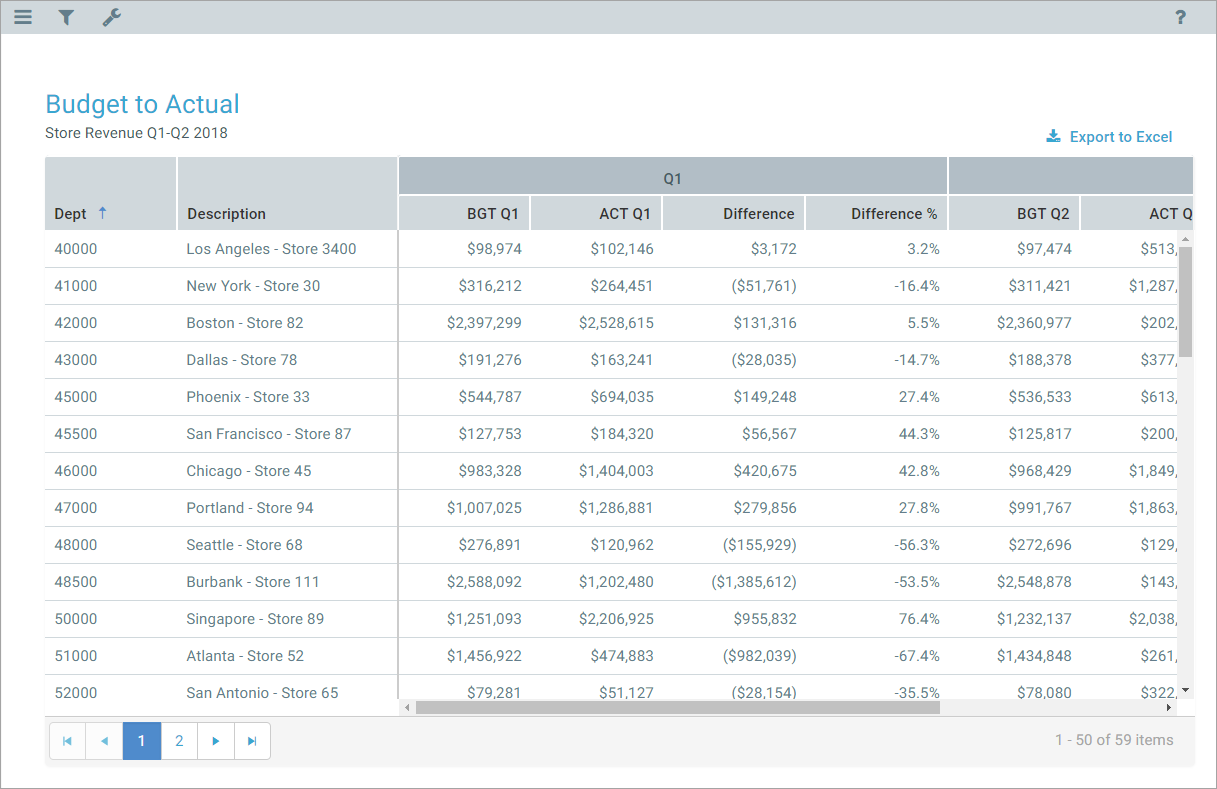Image resolution: width=1217 pixels, height=789 pixels.
Task: Click the help question mark icon
Action: pos(1180,17)
